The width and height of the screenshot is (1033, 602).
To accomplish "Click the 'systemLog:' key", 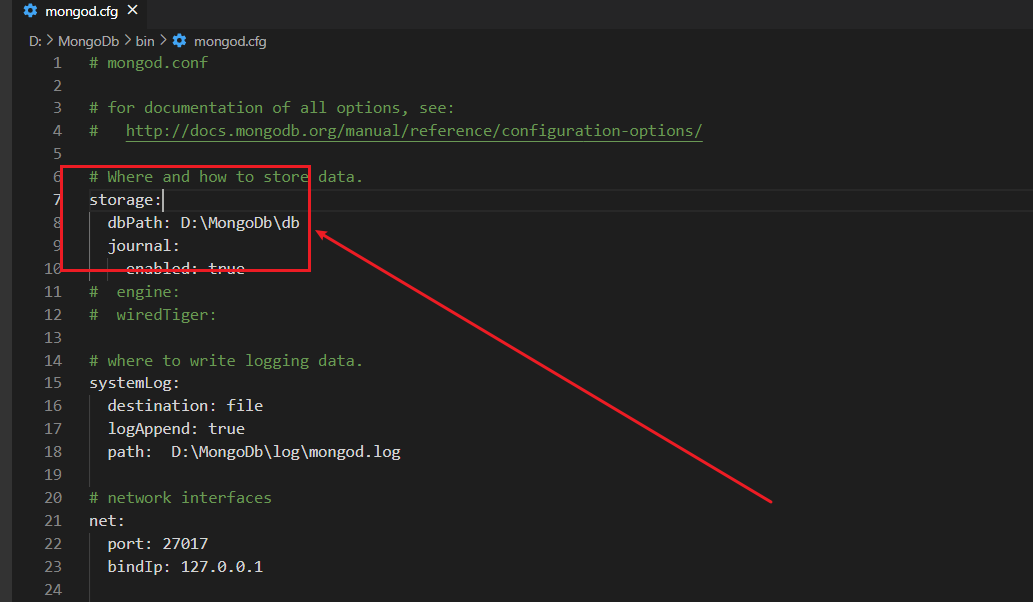I will pos(134,383).
